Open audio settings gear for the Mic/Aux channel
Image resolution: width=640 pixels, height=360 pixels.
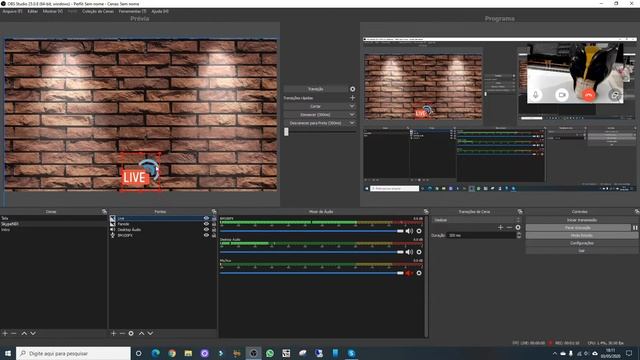tap(419, 273)
